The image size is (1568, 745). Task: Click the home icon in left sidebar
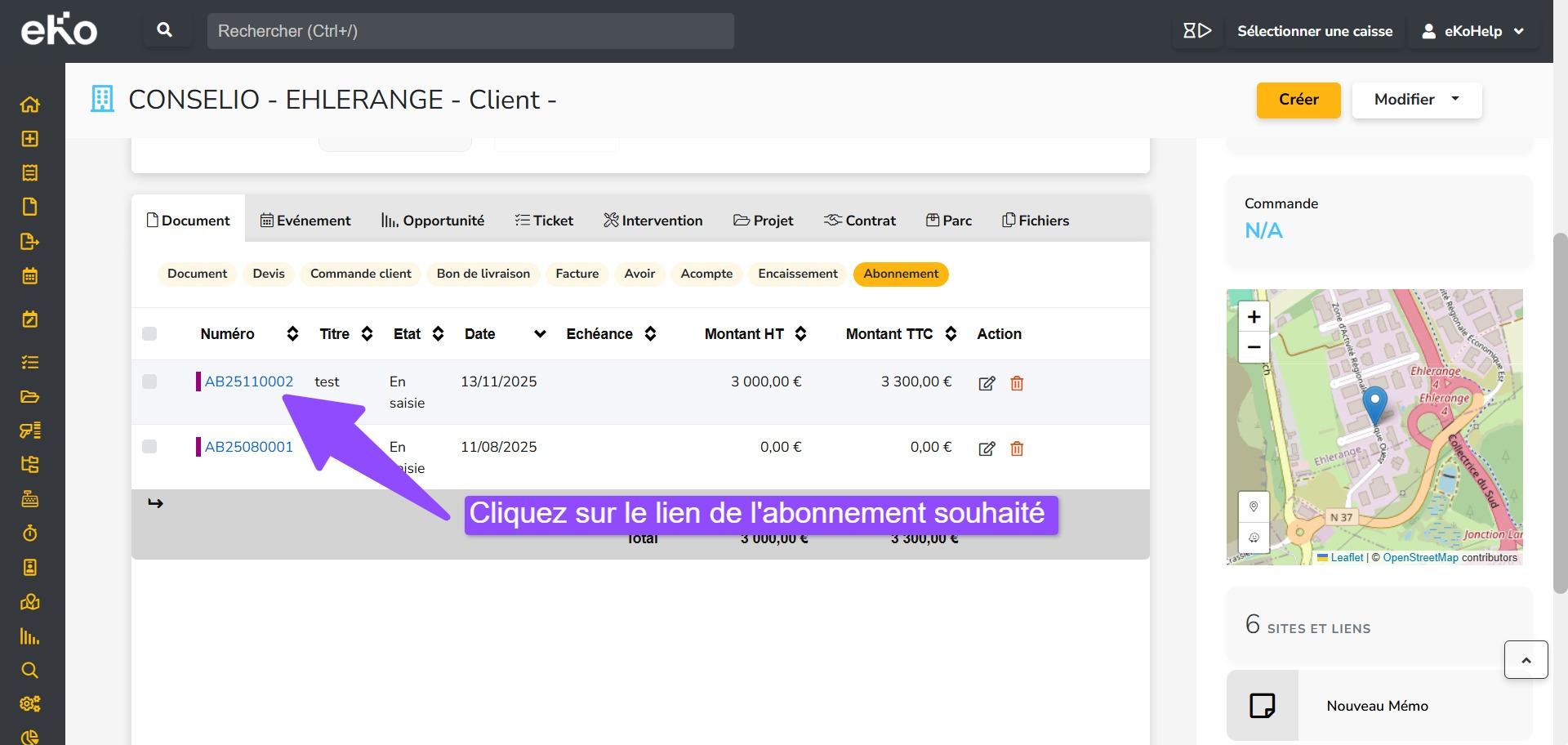pos(29,105)
